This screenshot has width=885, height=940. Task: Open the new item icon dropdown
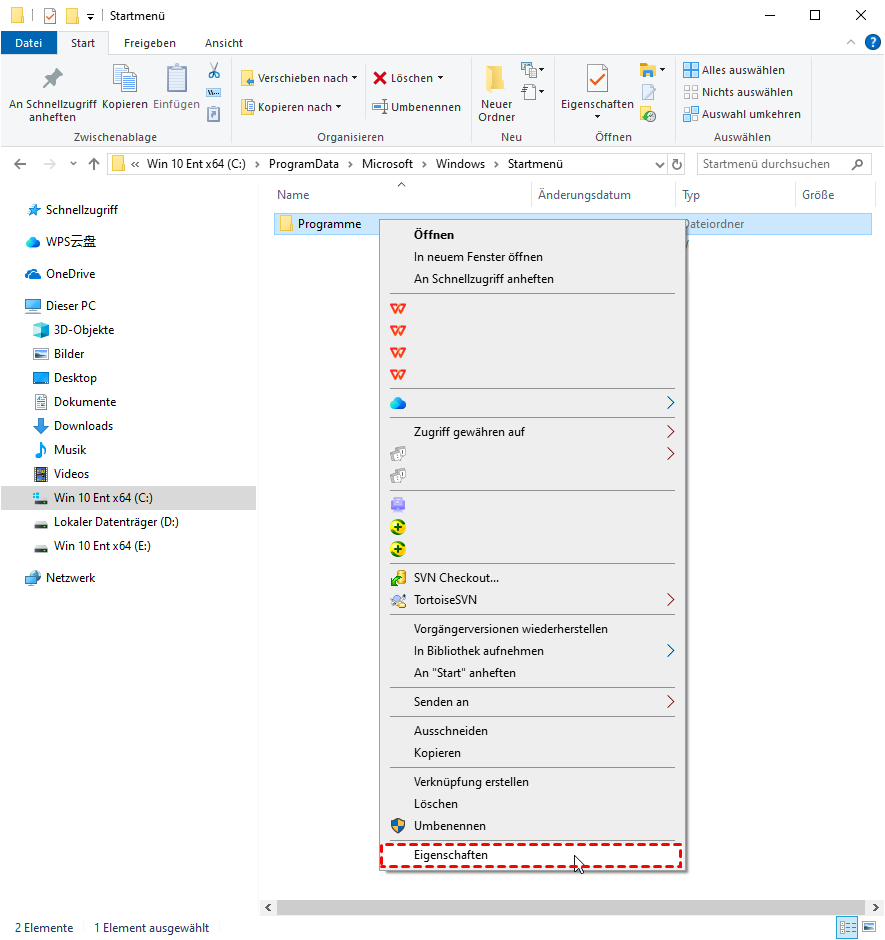pos(532,70)
